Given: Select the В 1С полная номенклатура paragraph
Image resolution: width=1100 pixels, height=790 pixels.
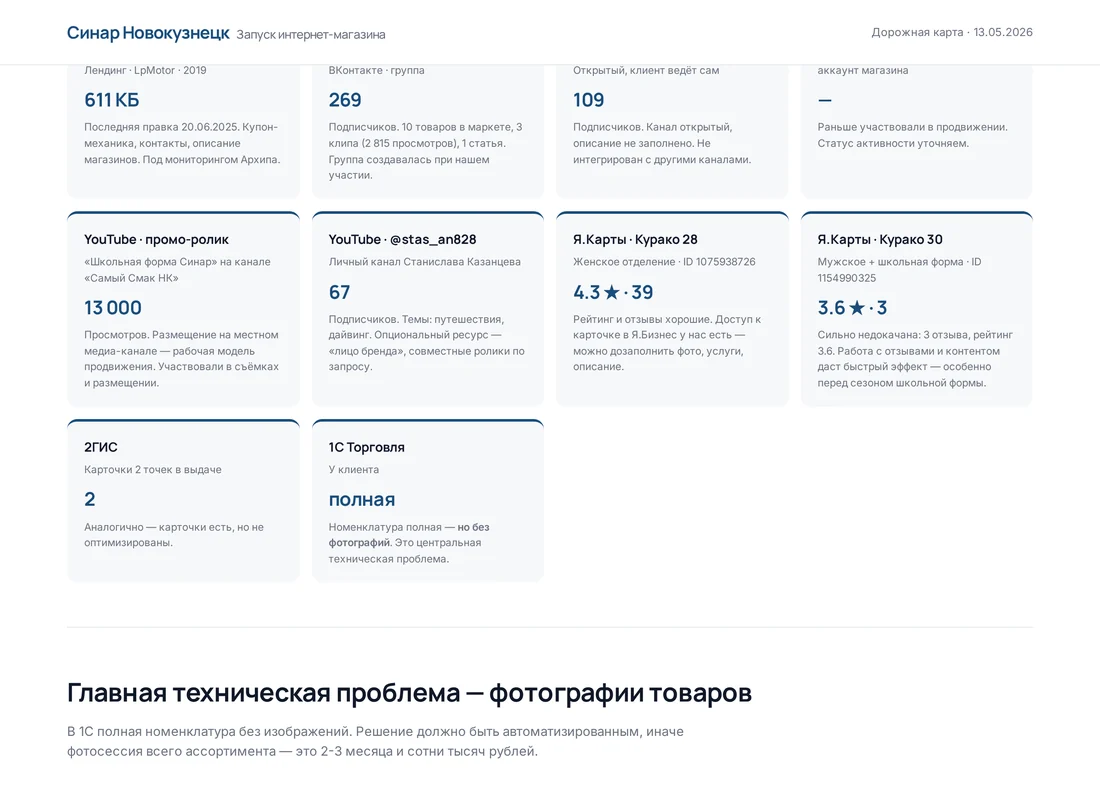Looking at the screenshot, I should [375, 741].
